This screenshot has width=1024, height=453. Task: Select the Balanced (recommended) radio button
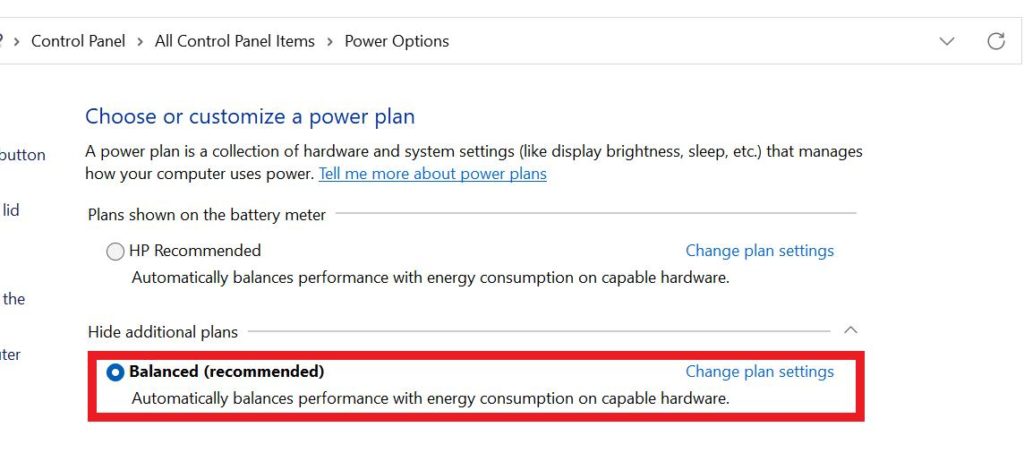click(115, 372)
